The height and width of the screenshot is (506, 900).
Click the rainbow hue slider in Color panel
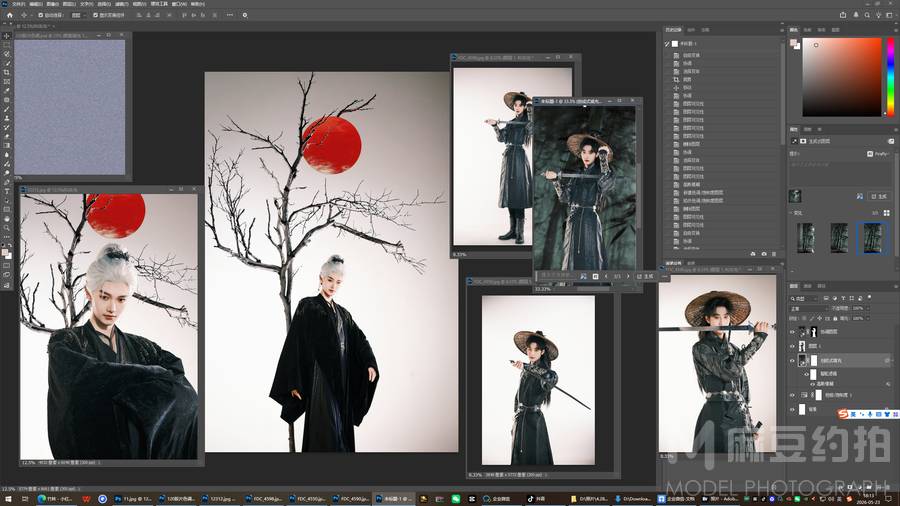pyautogui.click(x=891, y=77)
